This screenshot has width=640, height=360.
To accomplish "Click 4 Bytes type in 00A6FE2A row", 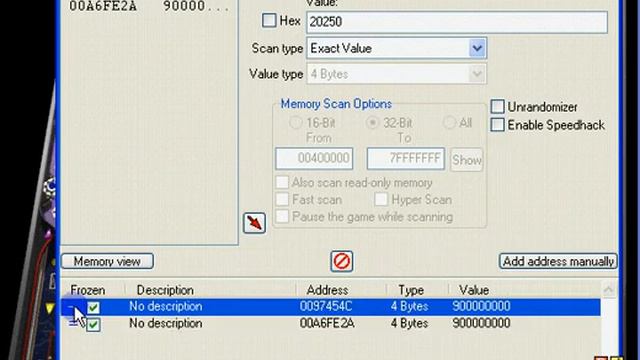I will [409, 323].
